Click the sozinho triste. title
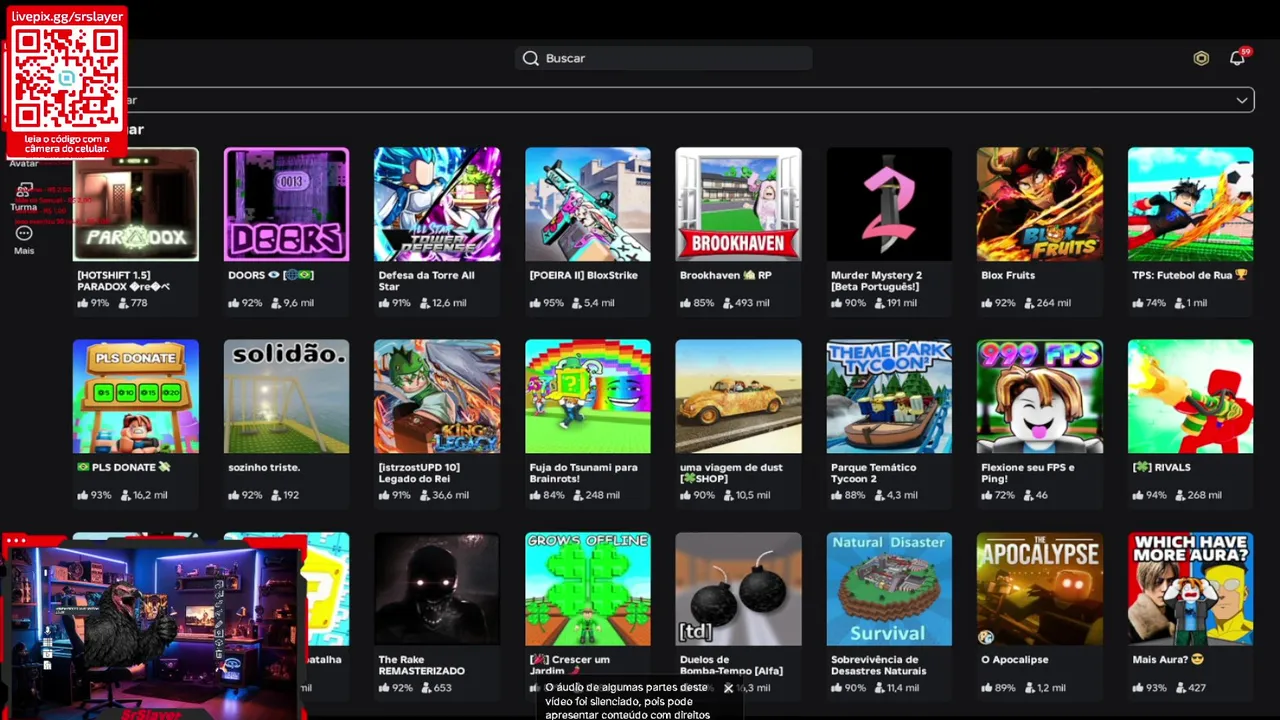 coord(264,467)
